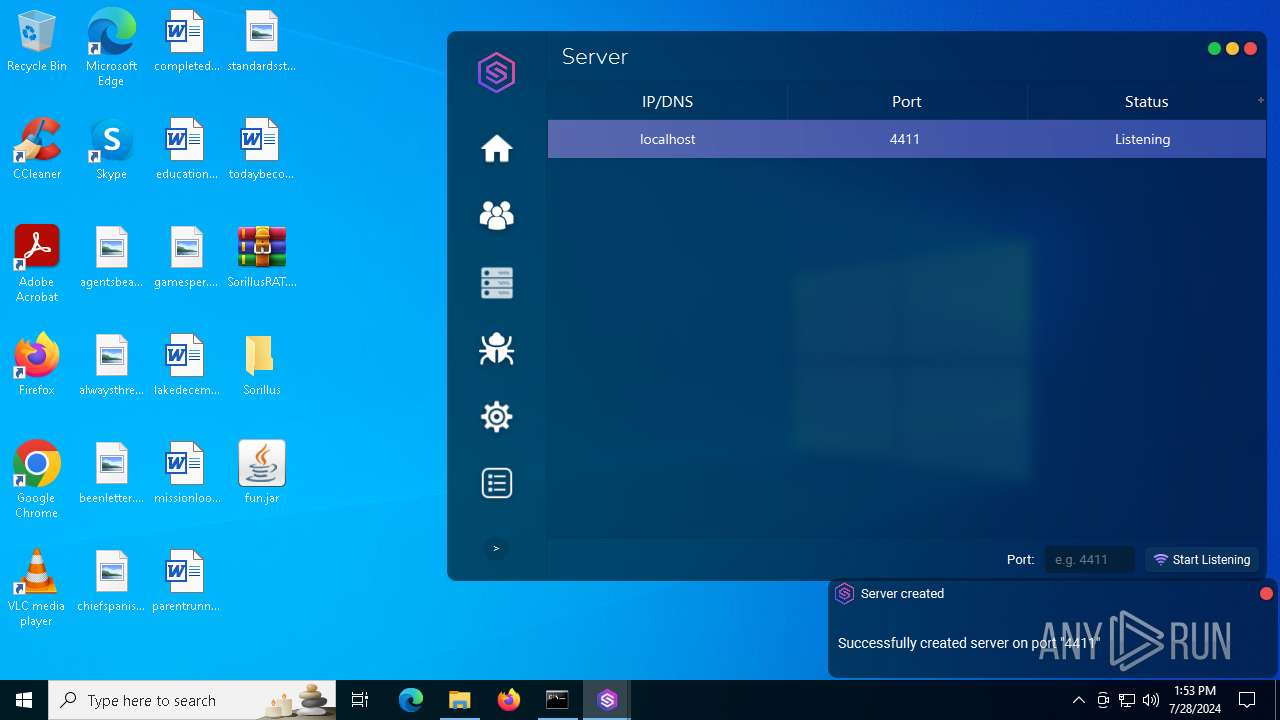Open the column menu plus button

click(1260, 100)
